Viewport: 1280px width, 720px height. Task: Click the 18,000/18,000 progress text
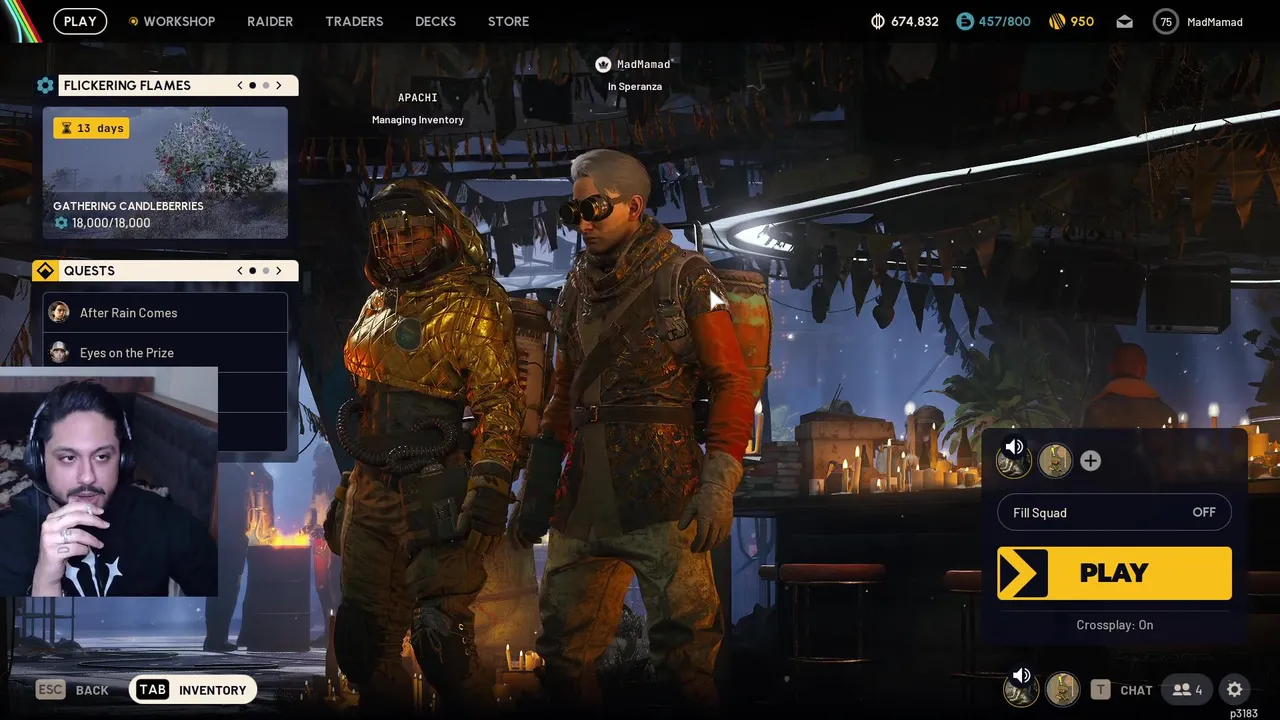[x=110, y=223]
